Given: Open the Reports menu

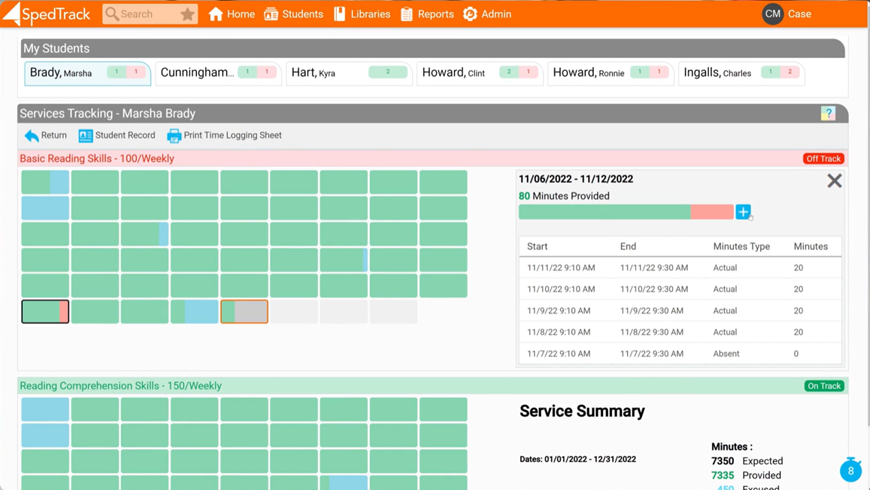Looking at the screenshot, I should [x=427, y=14].
